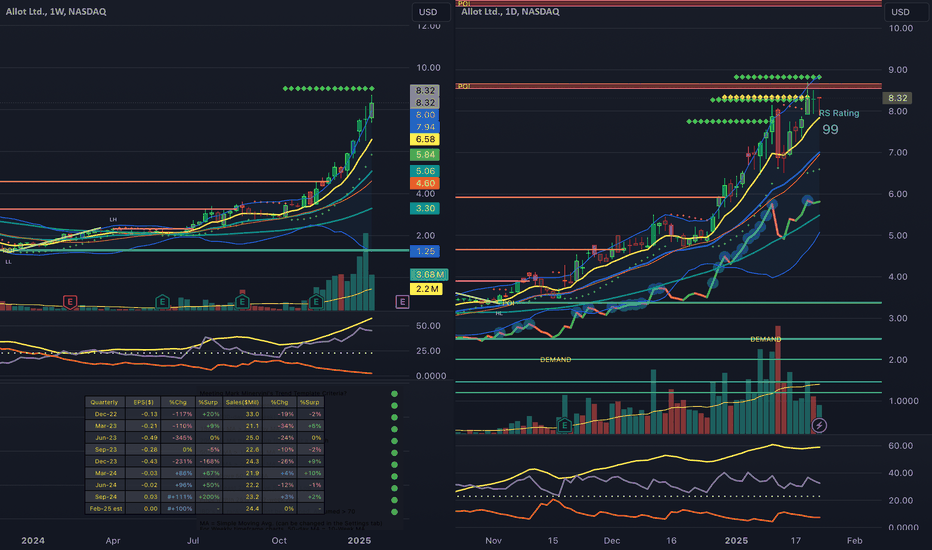
Task: Click the +200% surprise cell
Action: coord(209,497)
